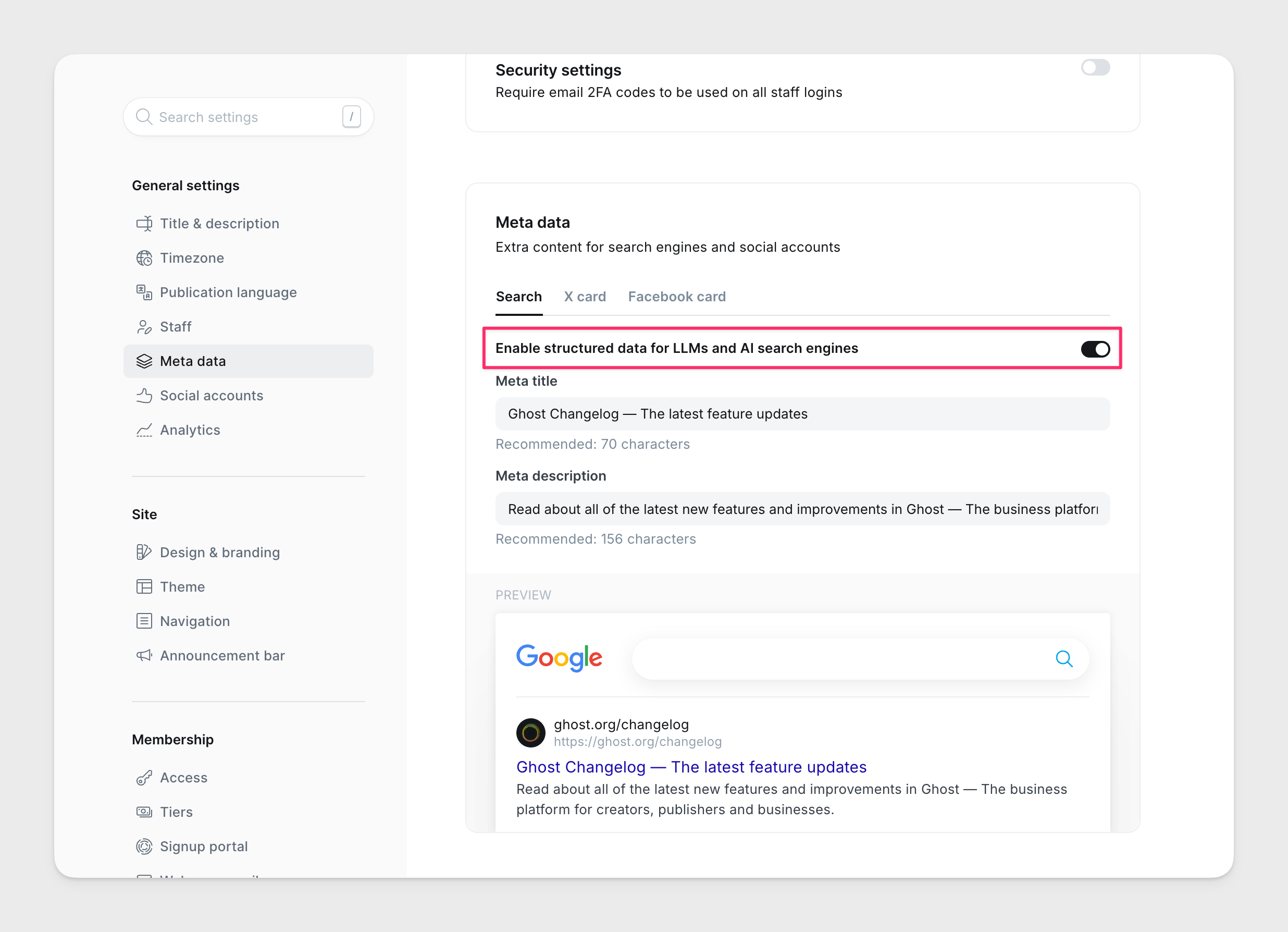Image resolution: width=1288 pixels, height=932 pixels.
Task: Click the ghost.org/changelog site name text
Action: tap(621, 725)
